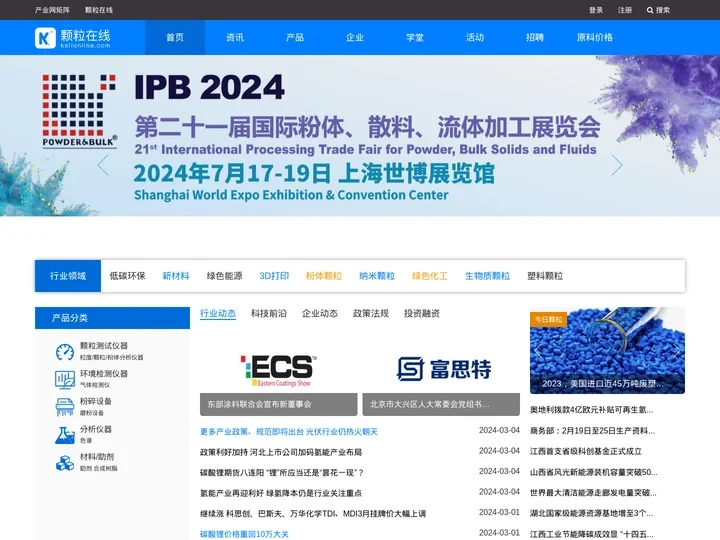Select the 企业动态 tab

[x=320, y=314]
